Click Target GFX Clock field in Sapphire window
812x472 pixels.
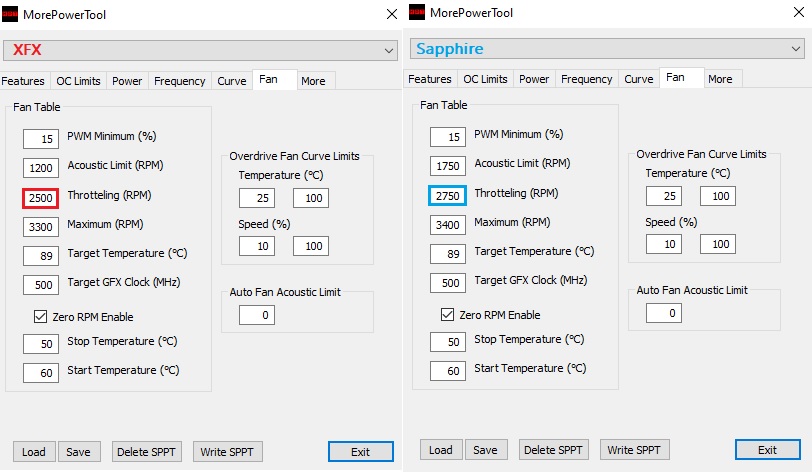point(448,283)
